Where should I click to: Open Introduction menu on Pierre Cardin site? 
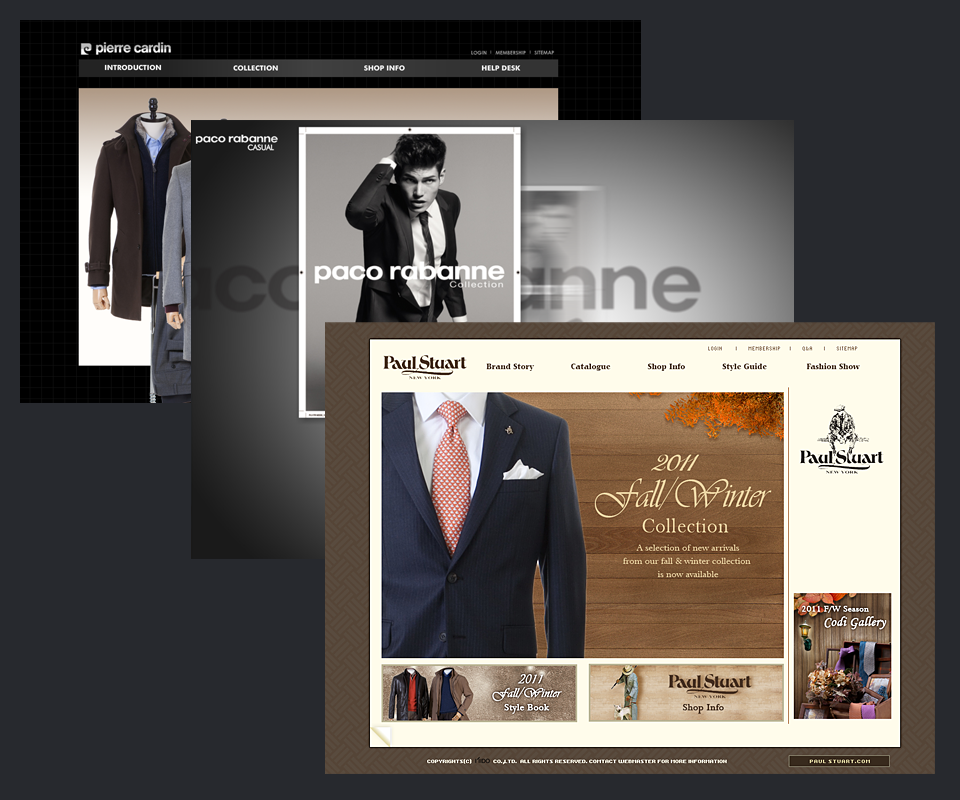coord(133,68)
